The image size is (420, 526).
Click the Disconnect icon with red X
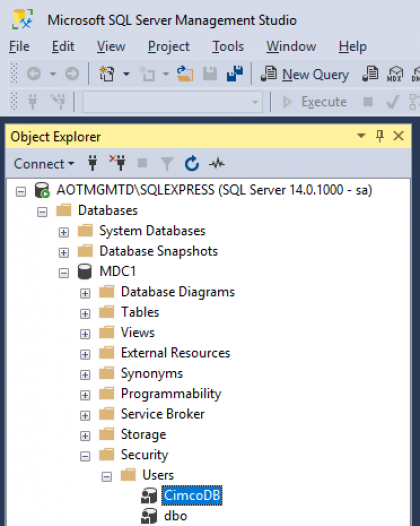click(x=117, y=163)
